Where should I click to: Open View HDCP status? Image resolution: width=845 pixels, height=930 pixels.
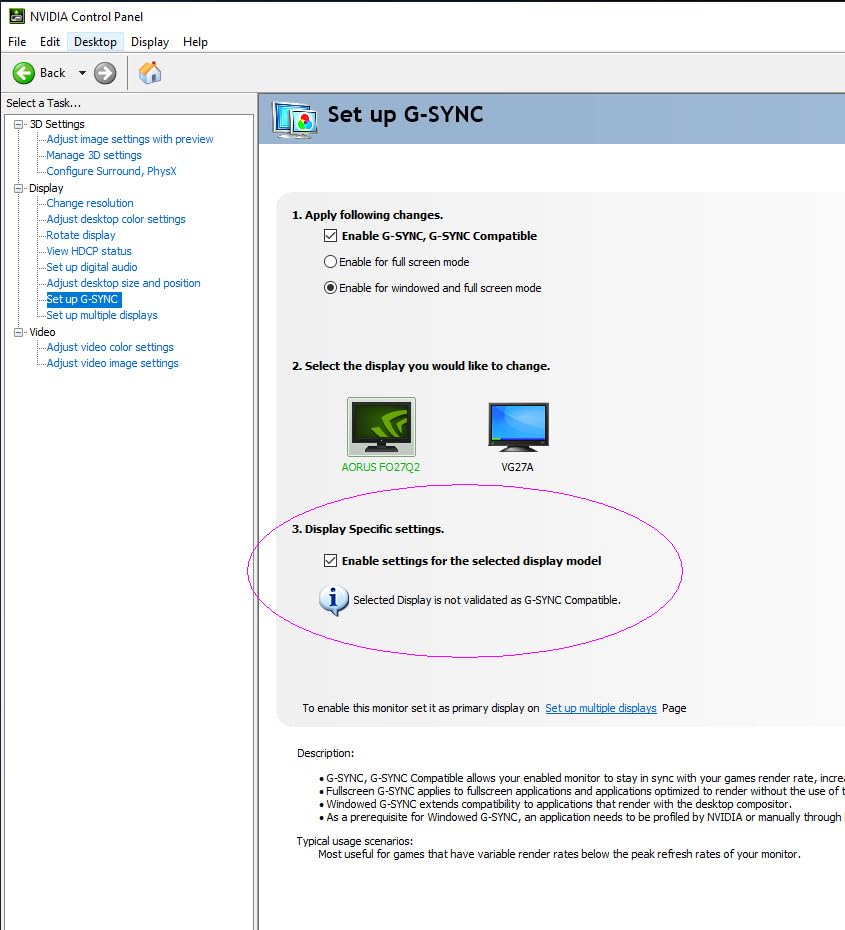point(89,251)
